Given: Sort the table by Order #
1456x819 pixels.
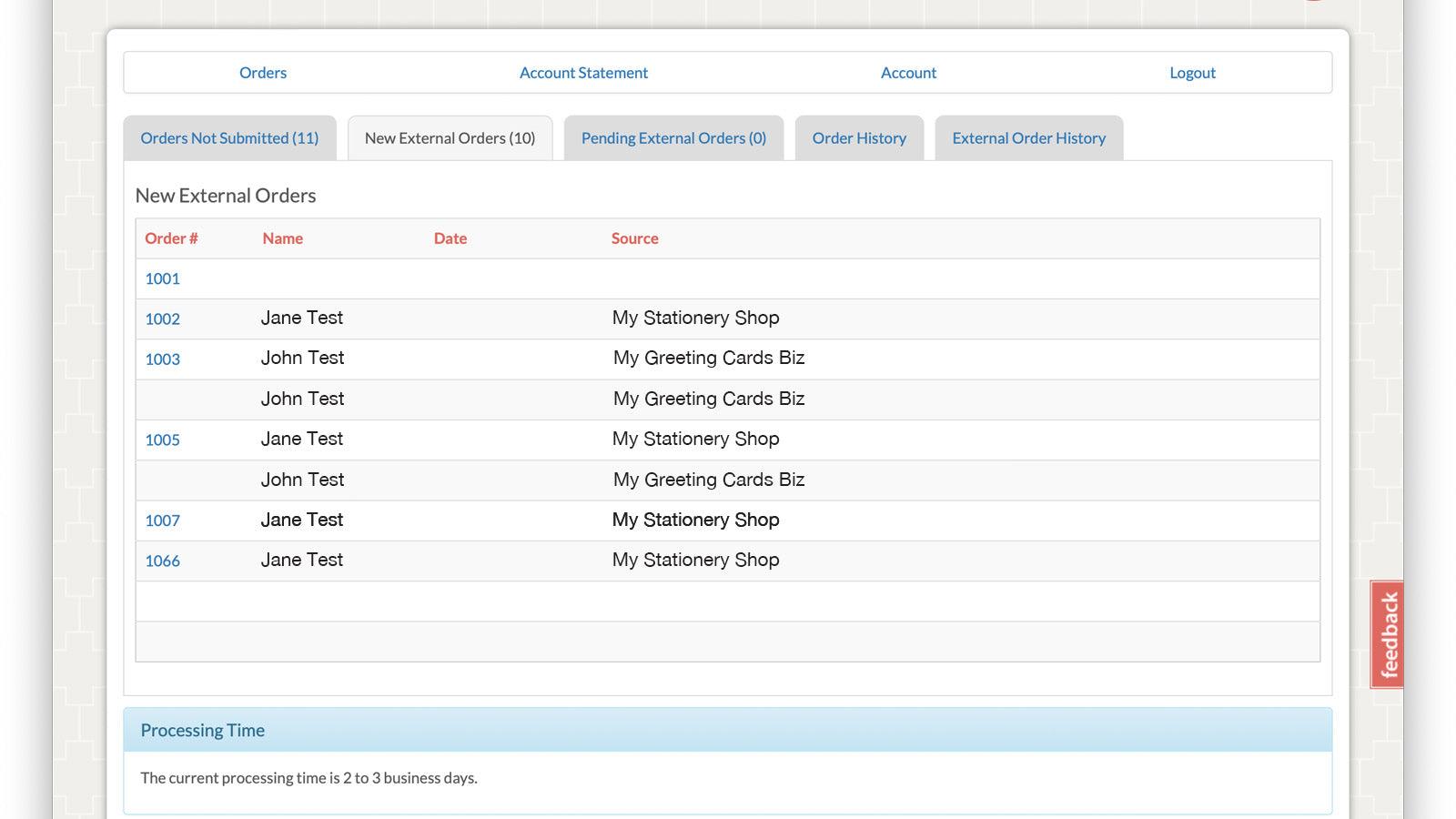Looking at the screenshot, I should 171,238.
